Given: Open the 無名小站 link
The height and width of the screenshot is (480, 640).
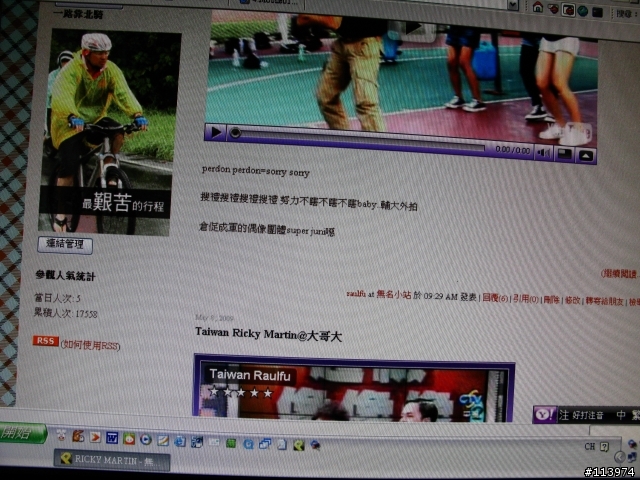Looking at the screenshot, I should click(393, 295).
